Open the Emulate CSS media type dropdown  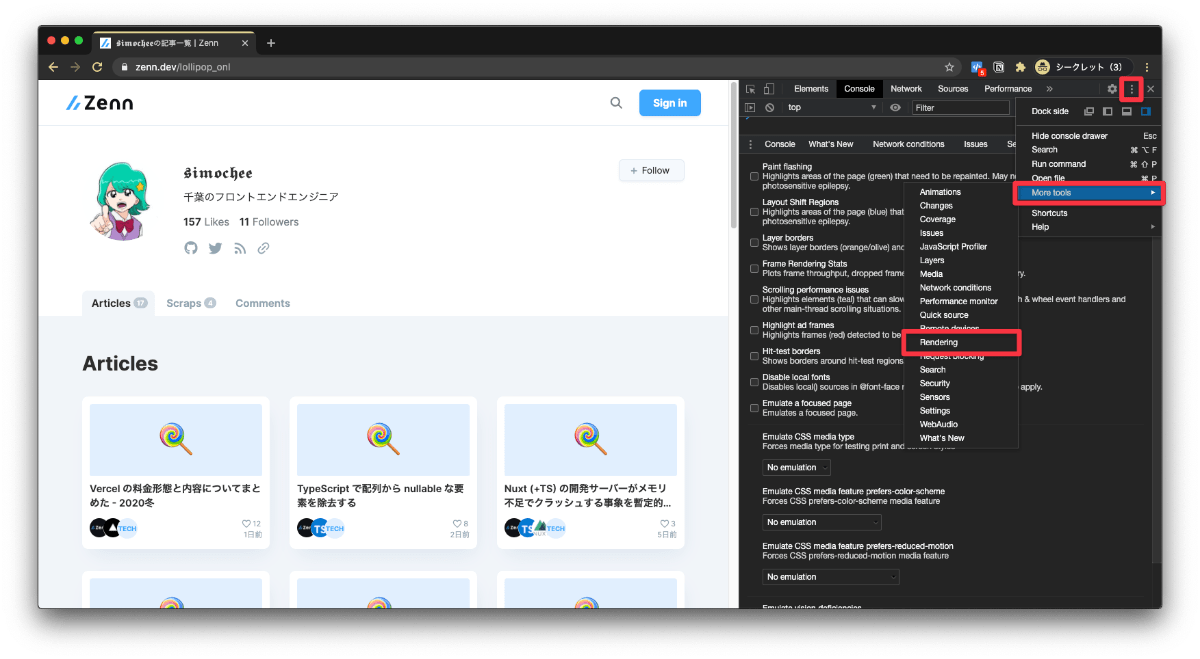[x=796, y=467]
